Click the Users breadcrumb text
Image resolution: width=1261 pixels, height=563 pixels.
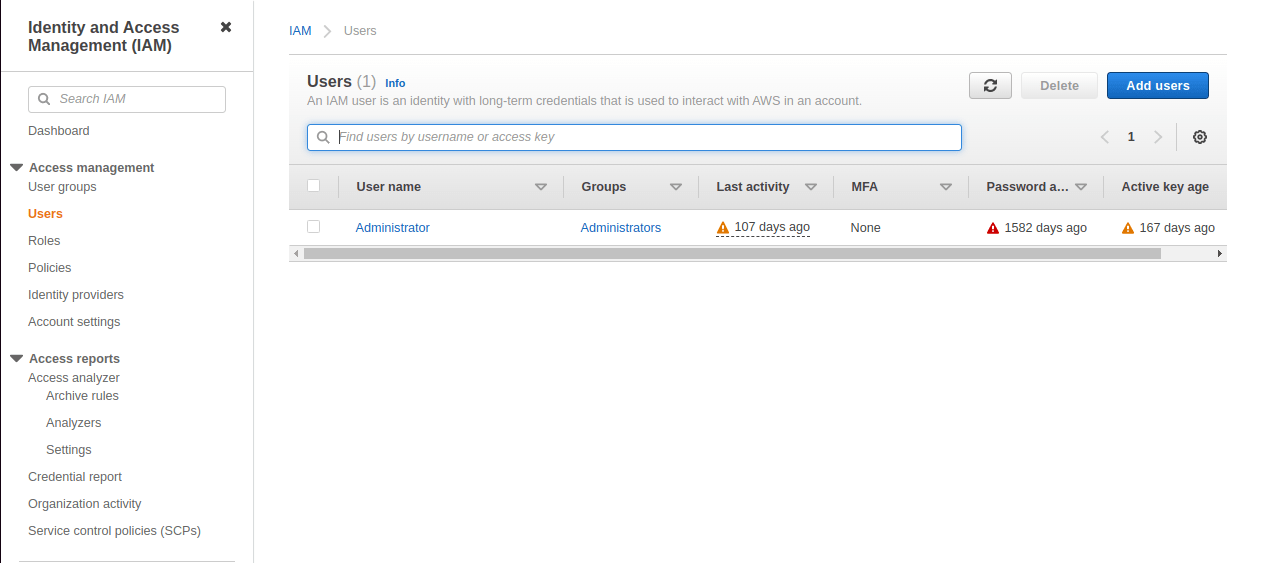360,31
